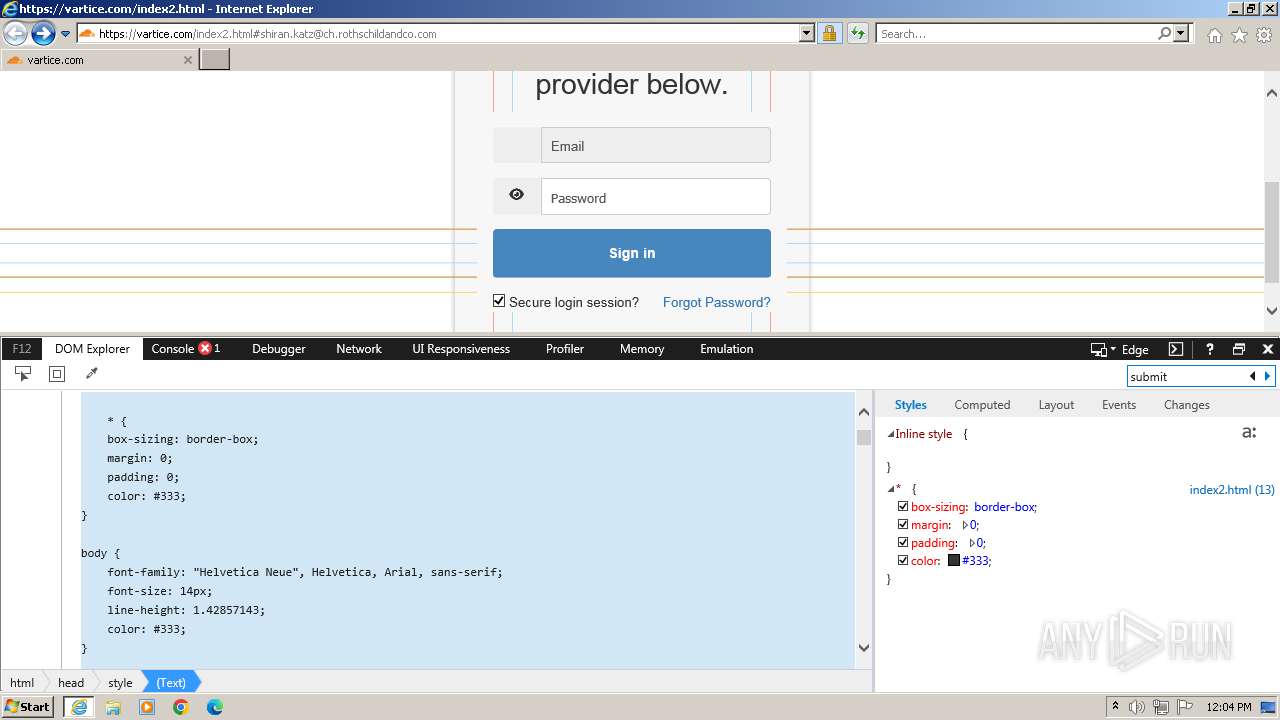Viewport: 1280px width, 720px height.
Task: Click the F12 developer tools label
Action: [22, 349]
